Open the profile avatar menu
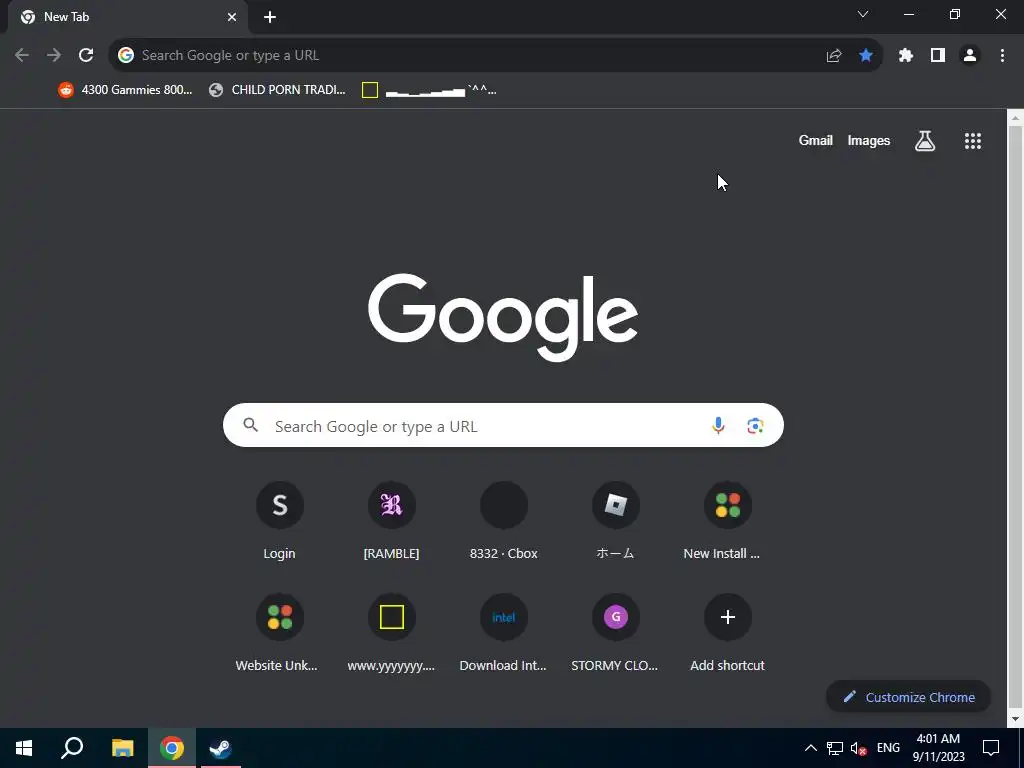Image resolution: width=1024 pixels, height=768 pixels. coord(970,56)
